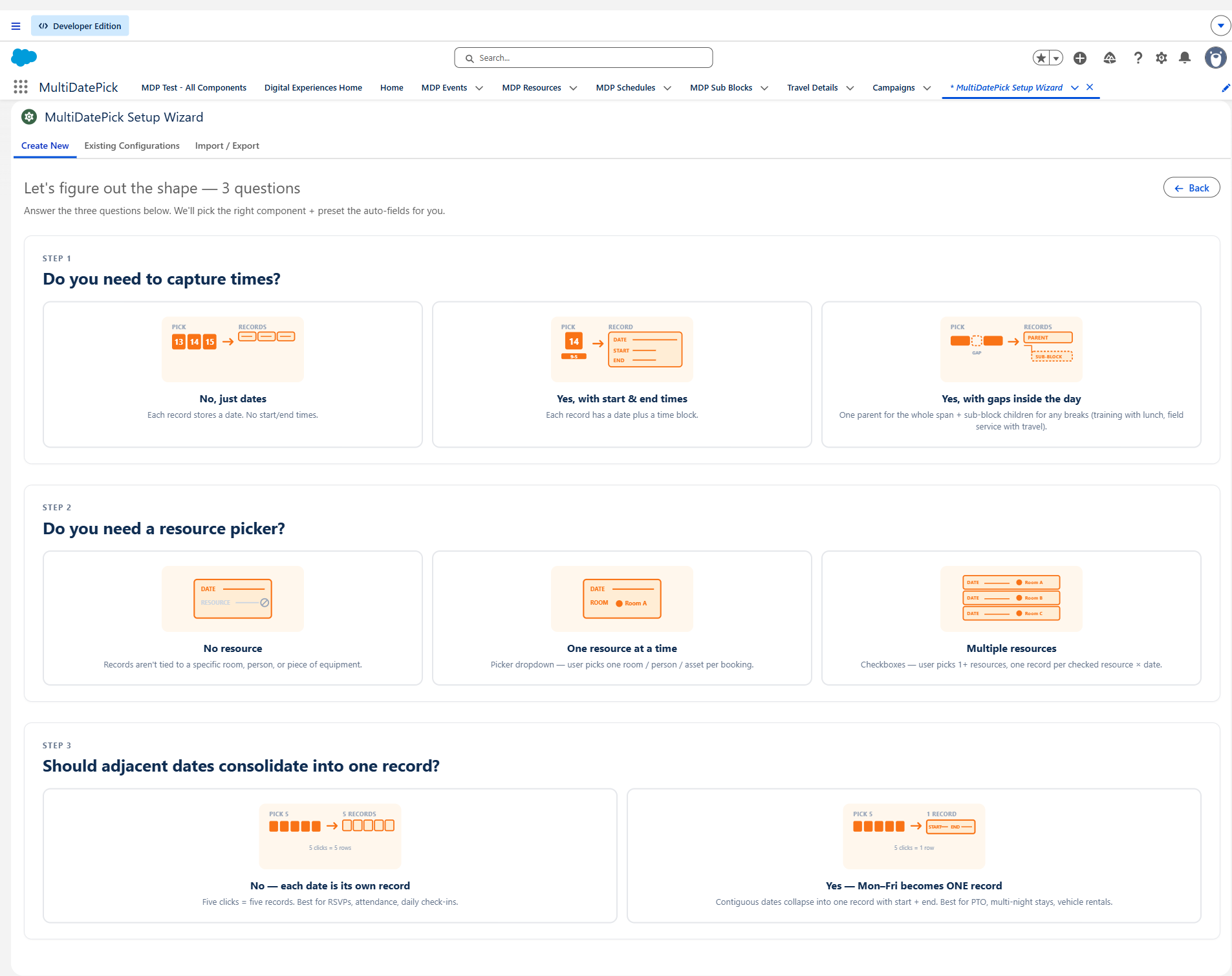Viewport: 1232px width, 976px height.
Task: Click the circled dropdown arrow at top right
Action: pyautogui.click(x=1220, y=26)
